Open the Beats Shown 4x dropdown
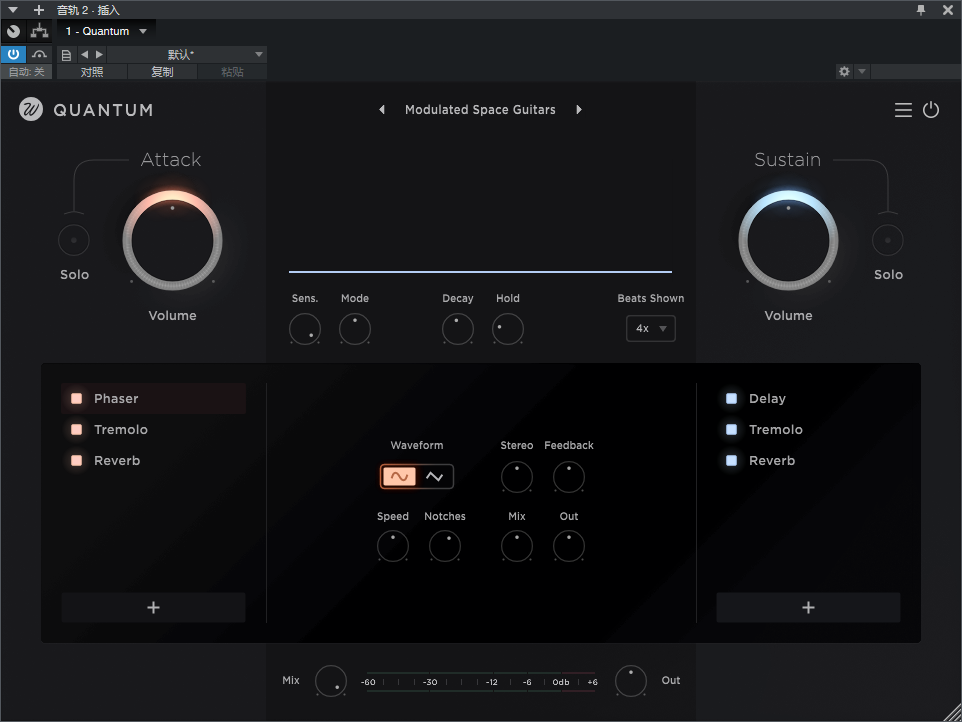 (651, 328)
